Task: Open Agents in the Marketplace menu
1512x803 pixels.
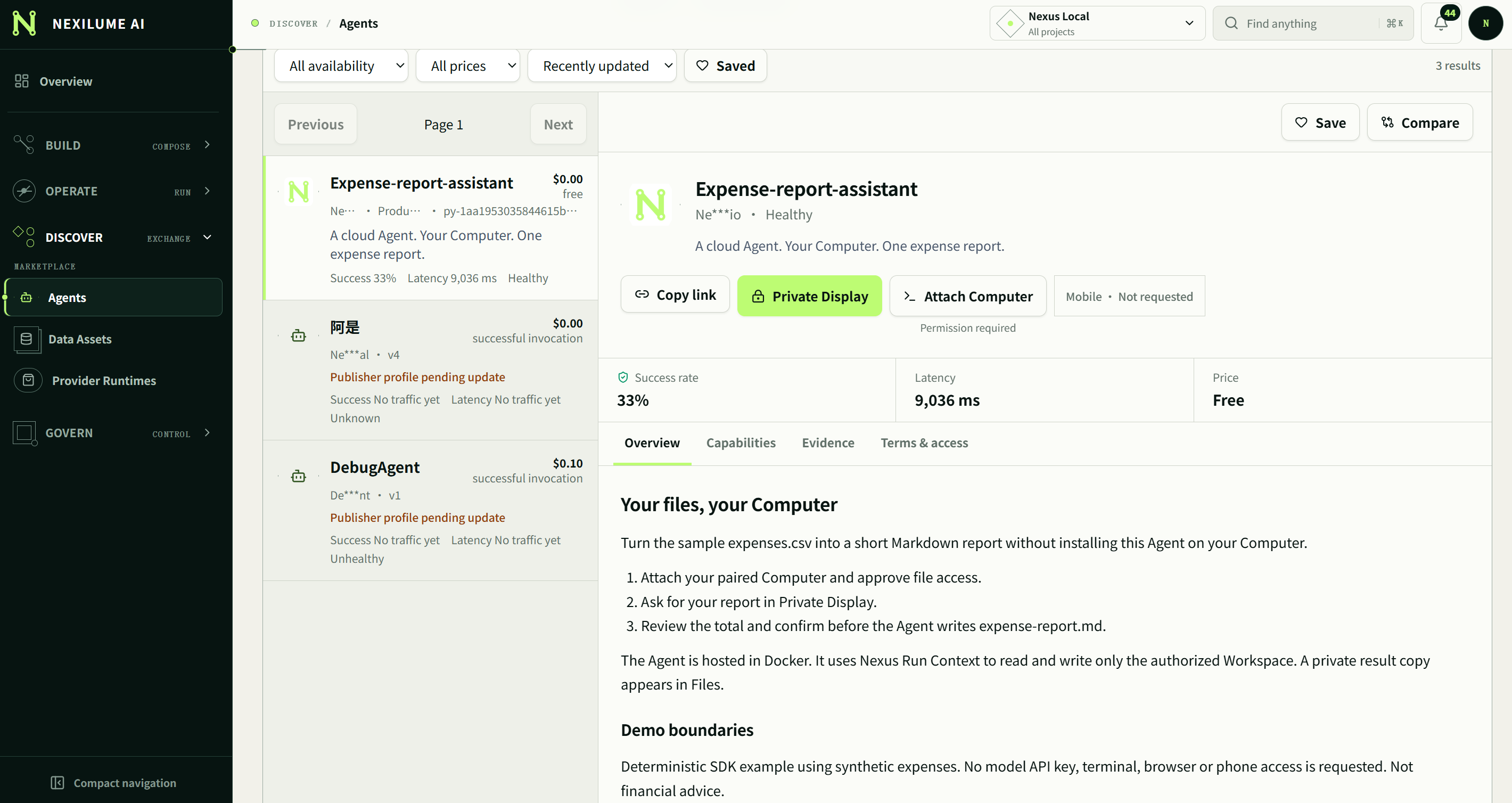Action: pyautogui.click(x=113, y=297)
